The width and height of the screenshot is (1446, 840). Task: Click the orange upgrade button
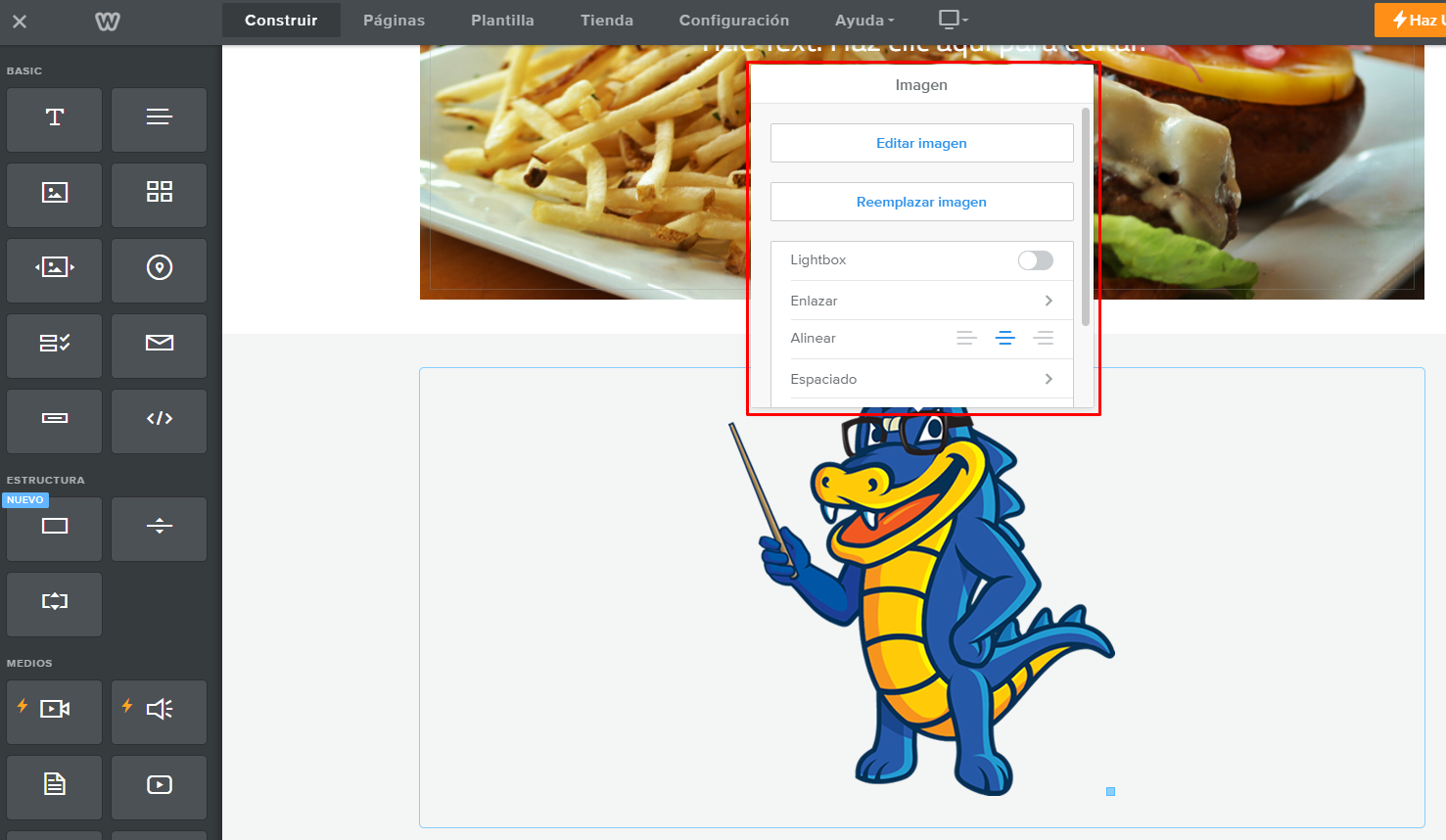(x=1410, y=21)
